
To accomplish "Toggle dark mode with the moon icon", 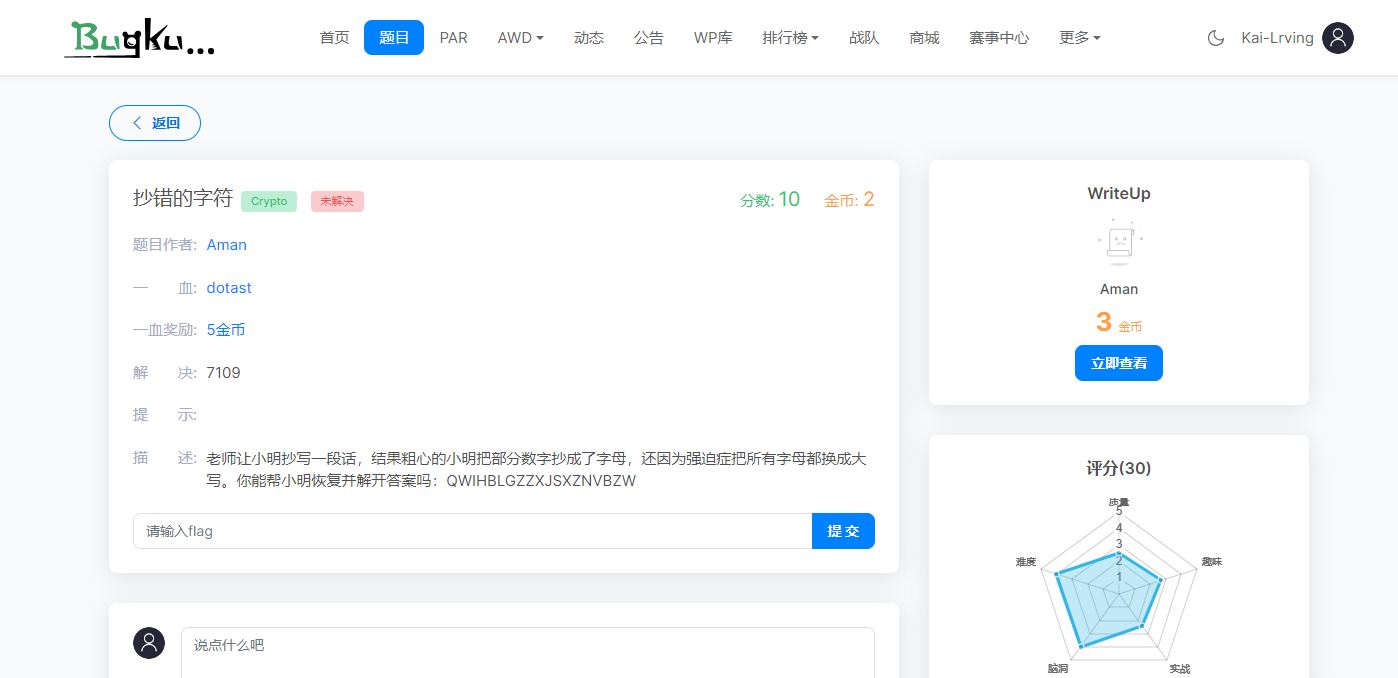I will click(x=1215, y=37).
